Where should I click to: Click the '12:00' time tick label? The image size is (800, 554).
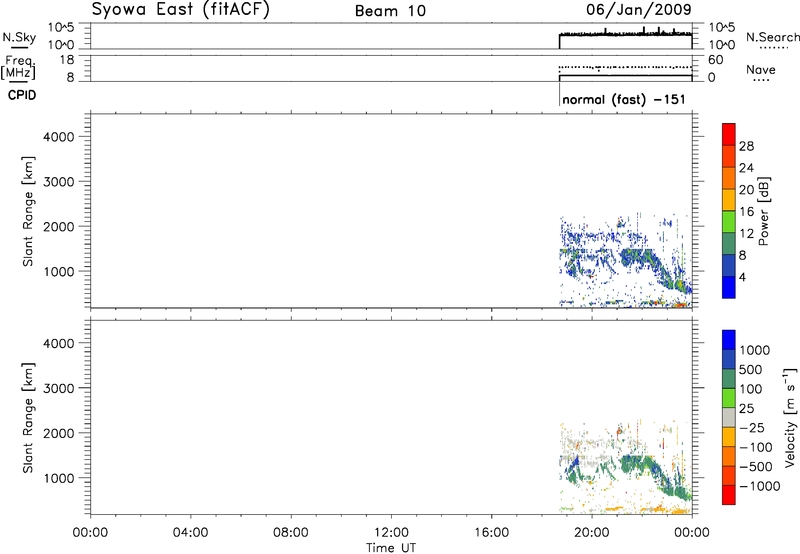[391, 533]
